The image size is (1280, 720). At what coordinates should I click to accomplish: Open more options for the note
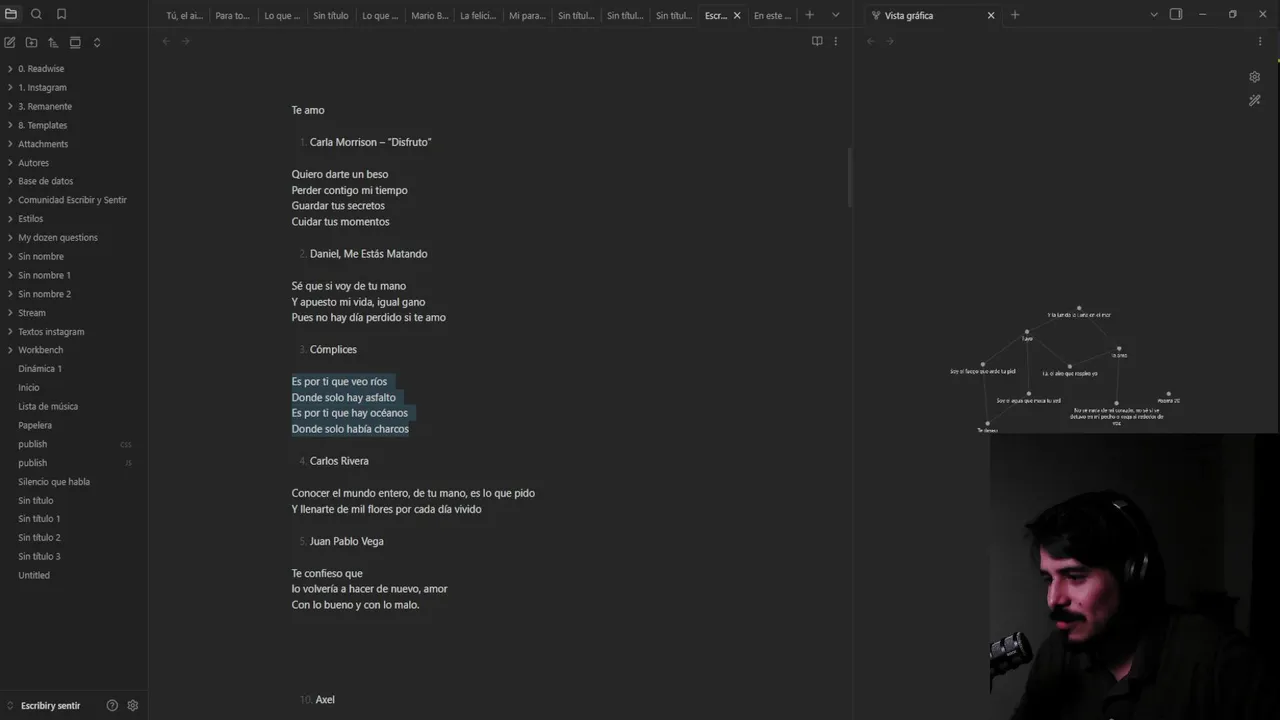tap(836, 41)
